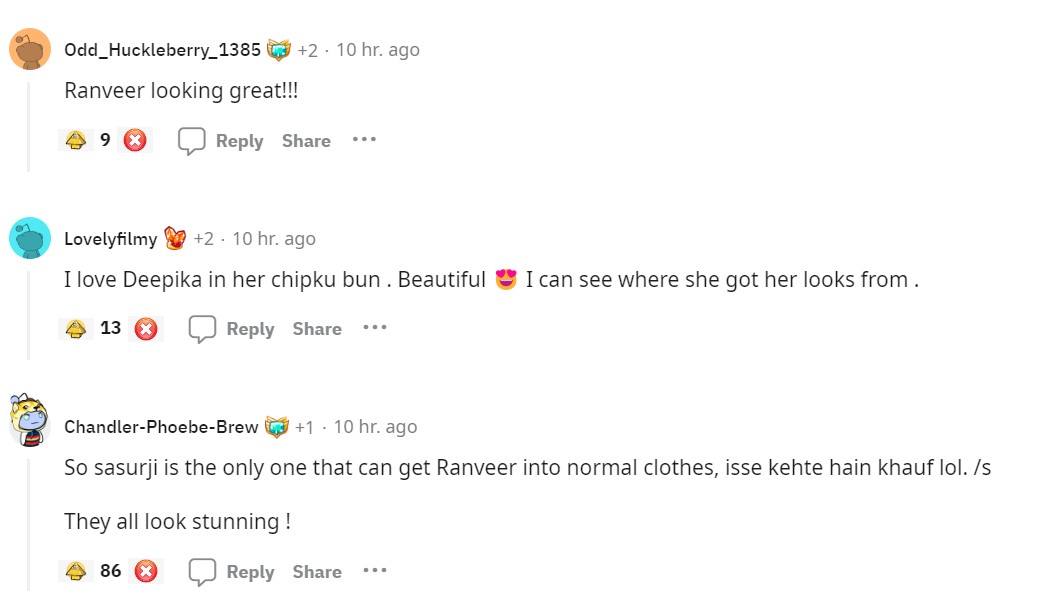This screenshot has width=1044, height=591.
Task: Downvote Odd_Huckleberry_1385's comment
Action: click(135, 141)
